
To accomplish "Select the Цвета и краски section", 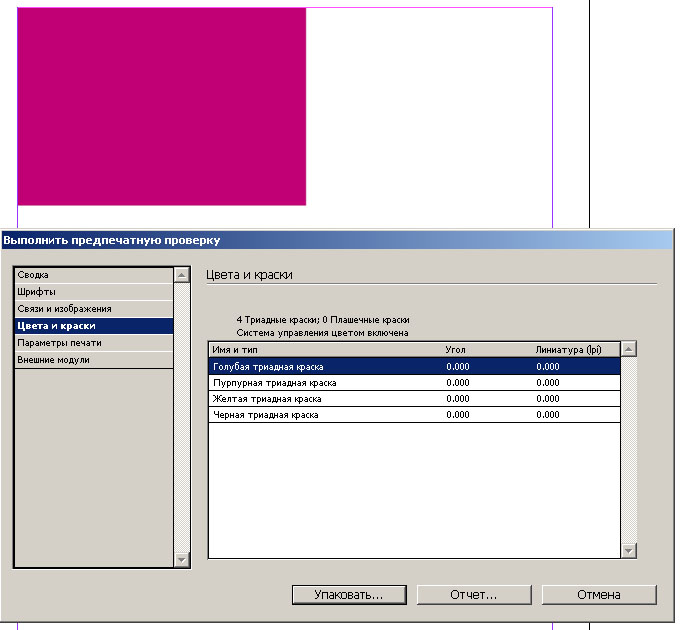I will pyautogui.click(x=94, y=326).
